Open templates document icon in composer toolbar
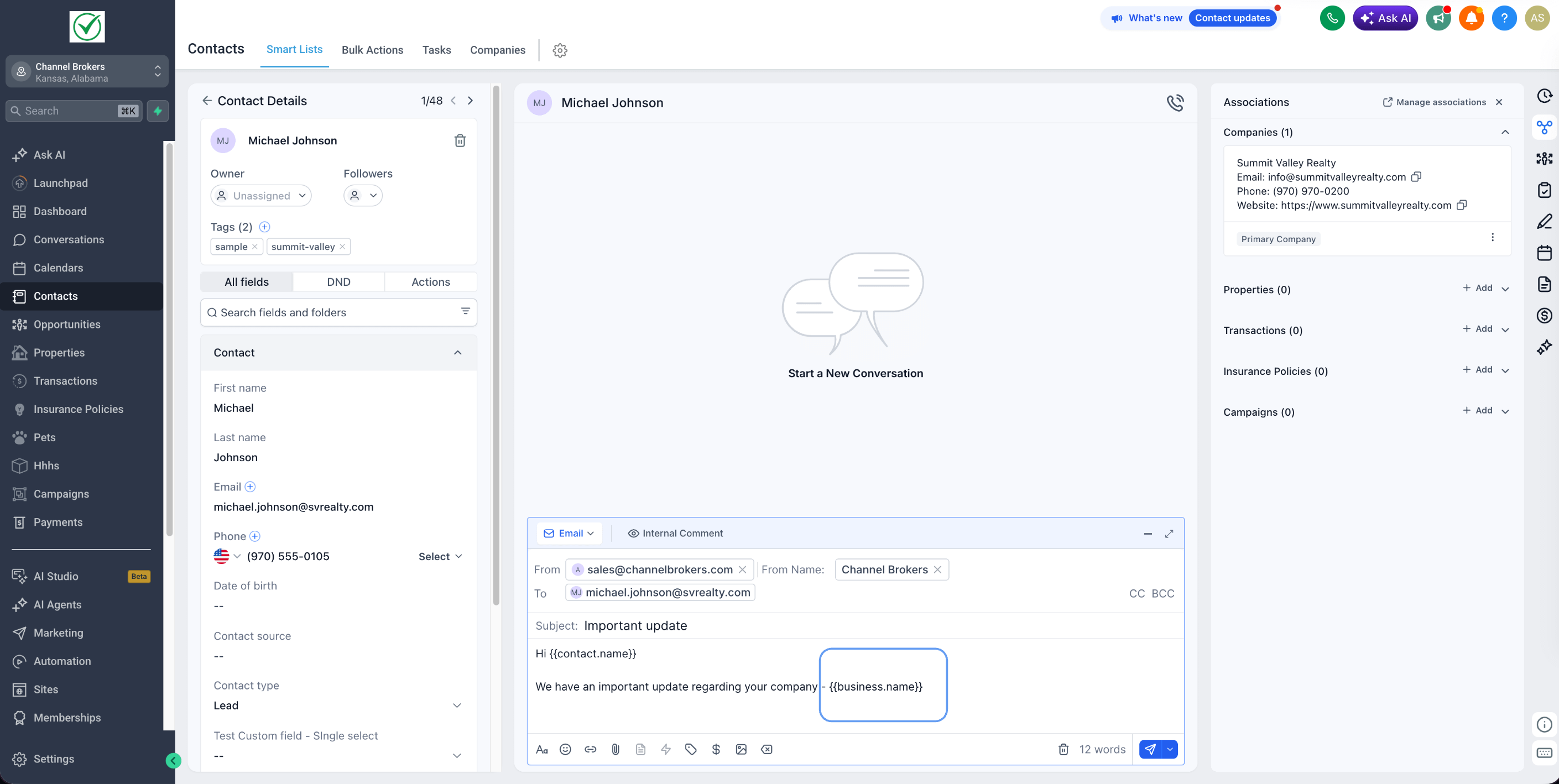Image resolution: width=1559 pixels, height=784 pixels. coord(640,750)
